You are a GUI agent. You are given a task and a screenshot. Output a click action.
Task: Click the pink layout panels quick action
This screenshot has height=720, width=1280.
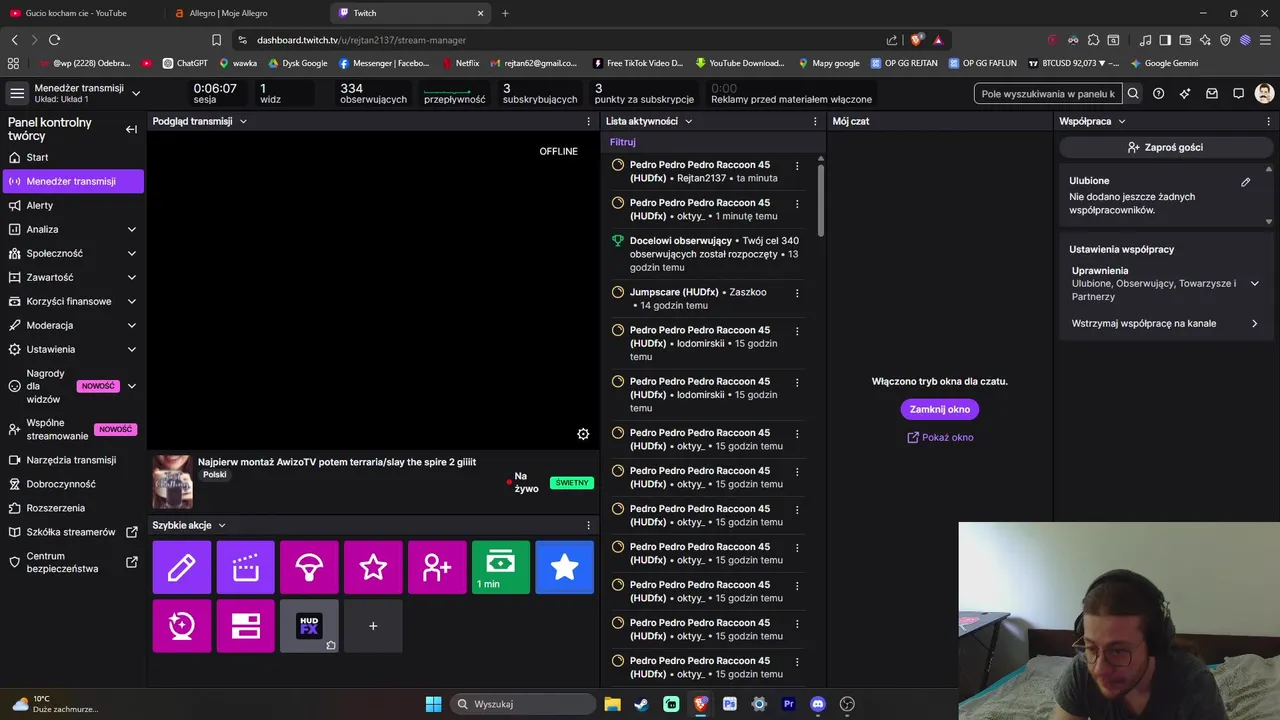tap(245, 626)
